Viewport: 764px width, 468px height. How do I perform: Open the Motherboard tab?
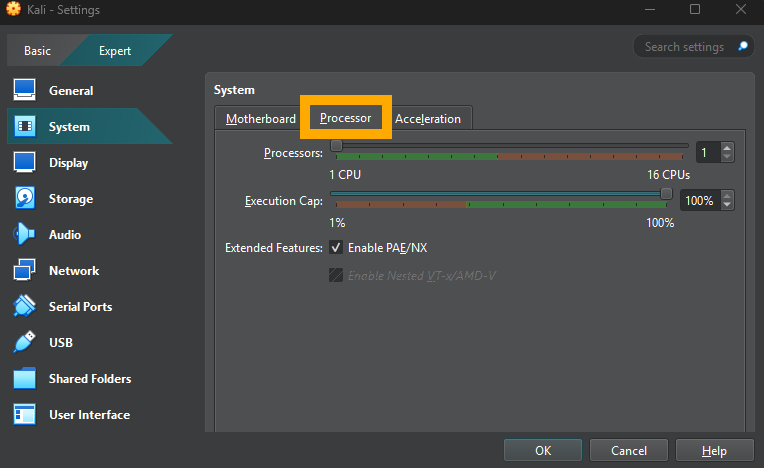point(261,118)
